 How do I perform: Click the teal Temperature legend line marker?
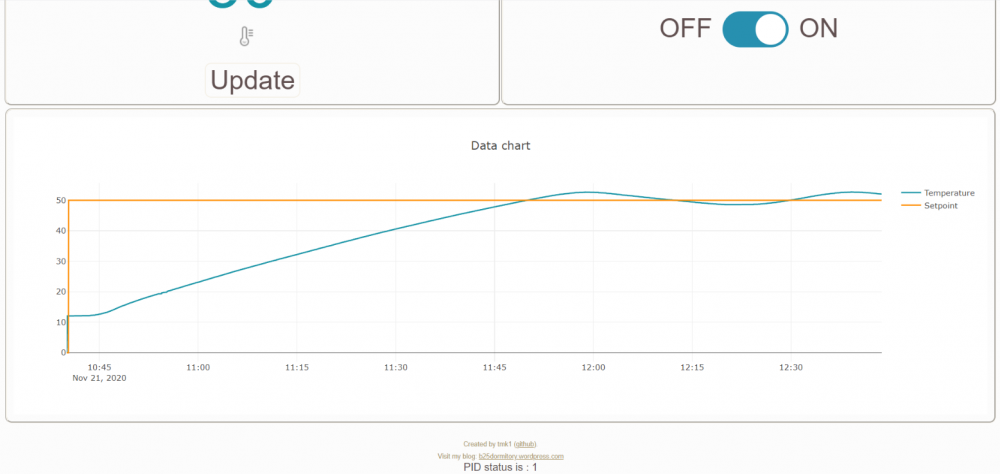(x=911, y=192)
